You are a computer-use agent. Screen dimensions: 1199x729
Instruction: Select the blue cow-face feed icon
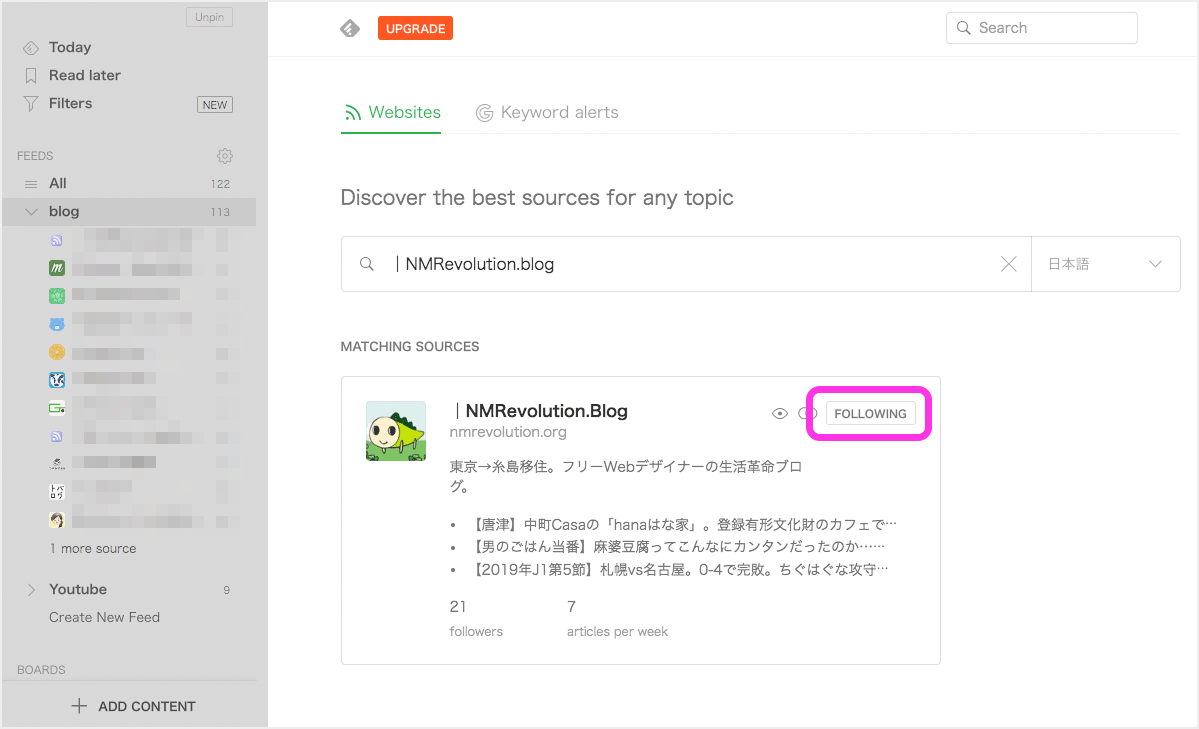pos(57,380)
